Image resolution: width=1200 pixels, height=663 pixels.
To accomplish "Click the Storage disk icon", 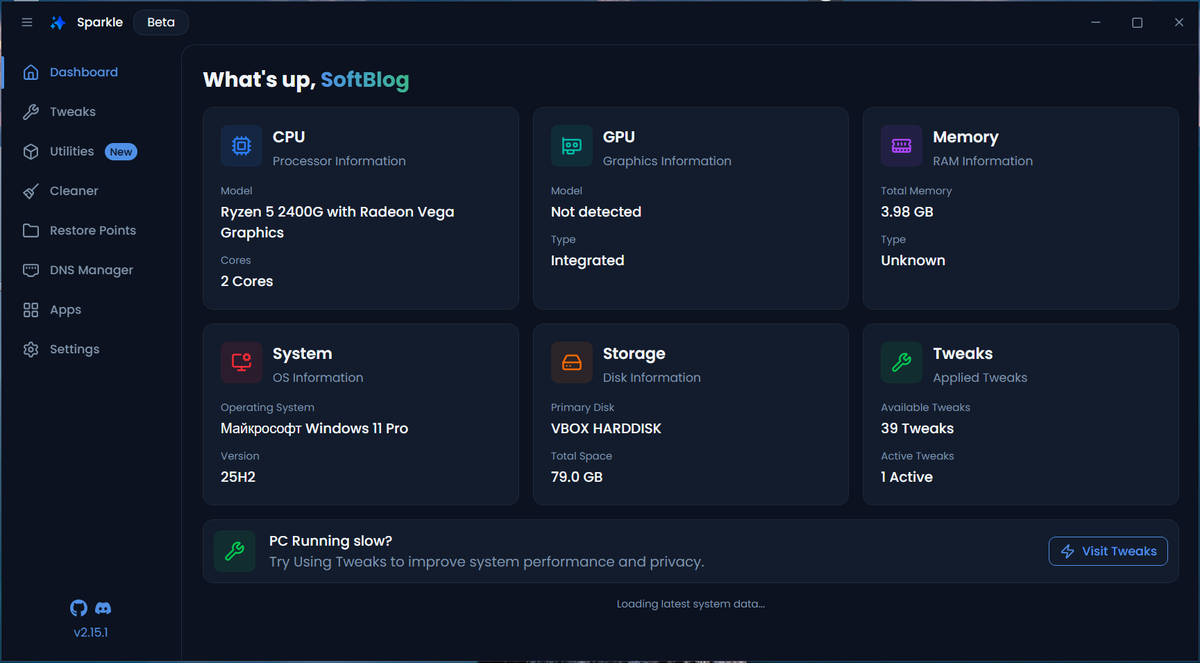I will [571, 363].
